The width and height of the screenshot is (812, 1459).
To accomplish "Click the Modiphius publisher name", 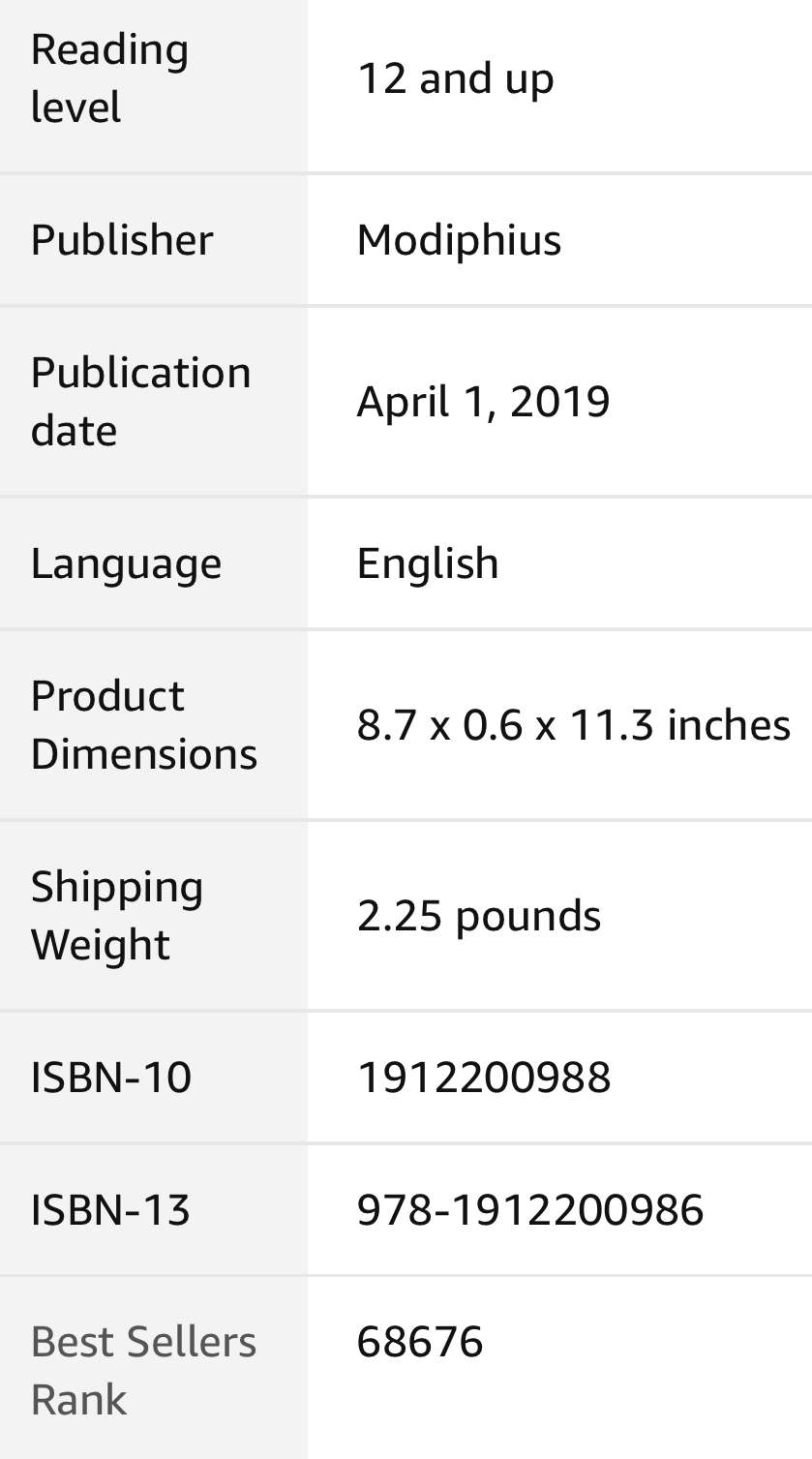I will pyautogui.click(x=459, y=240).
